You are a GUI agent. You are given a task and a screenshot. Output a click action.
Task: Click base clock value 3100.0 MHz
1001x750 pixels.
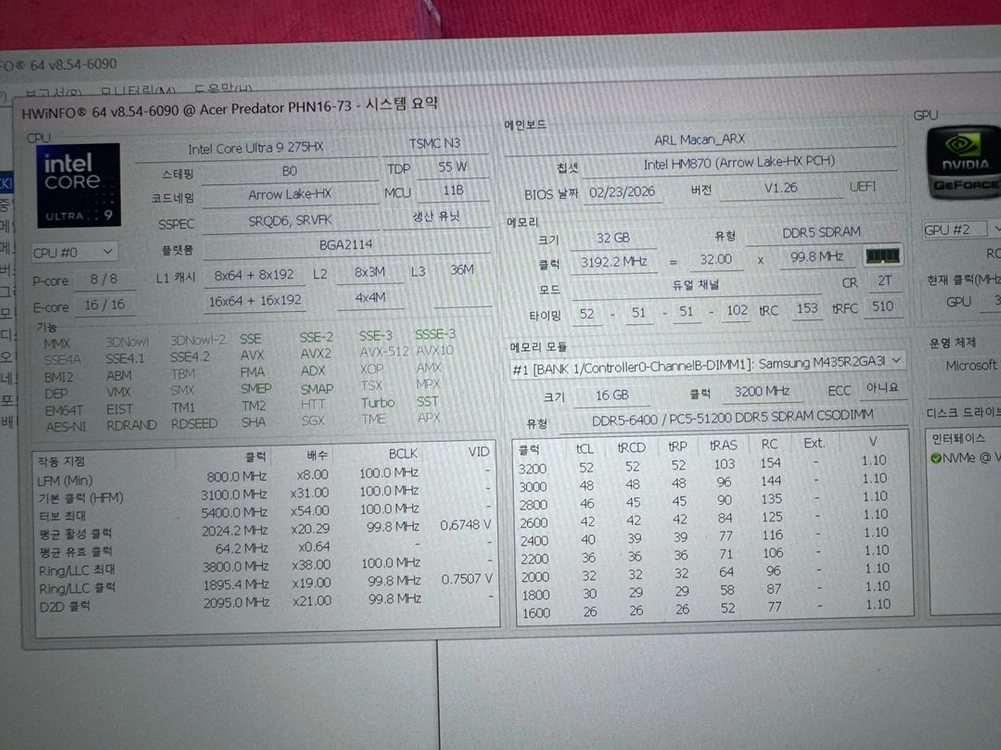tap(234, 495)
